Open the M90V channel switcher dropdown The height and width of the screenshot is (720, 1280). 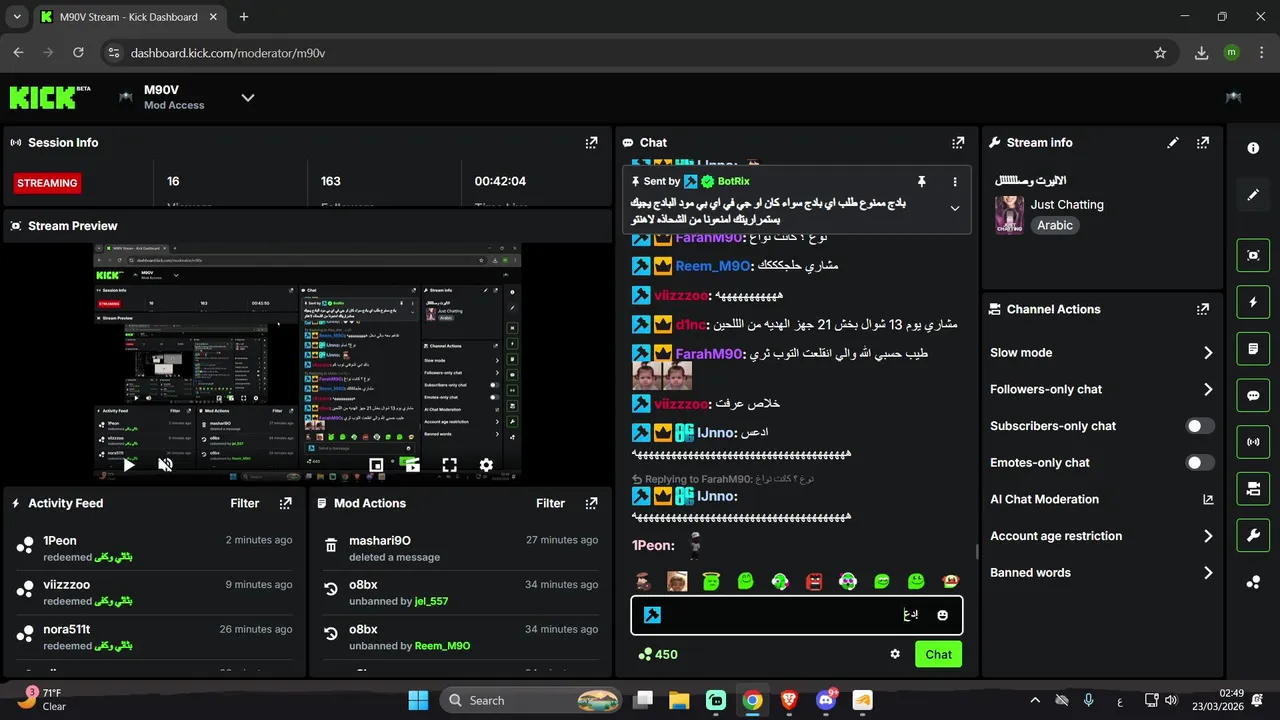tap(248, 97)
